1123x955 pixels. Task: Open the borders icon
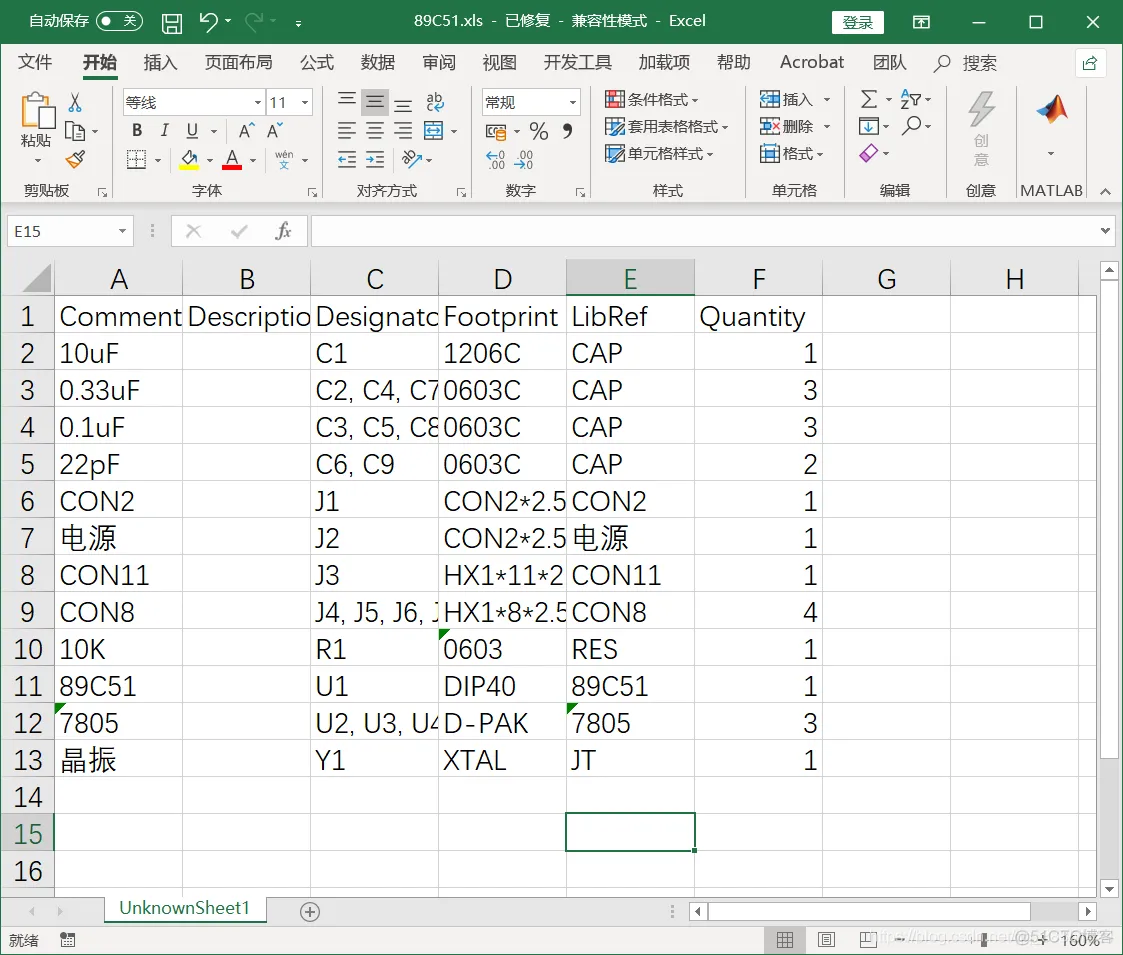click(x=136, y=159)
